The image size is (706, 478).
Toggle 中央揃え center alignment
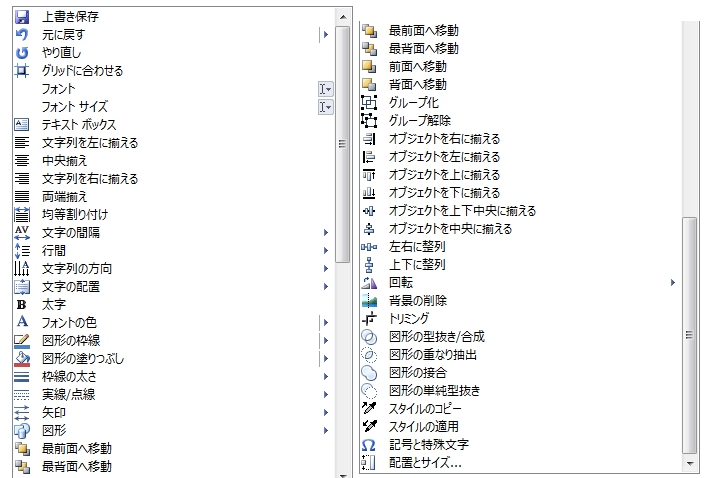[x=22, y=161]
